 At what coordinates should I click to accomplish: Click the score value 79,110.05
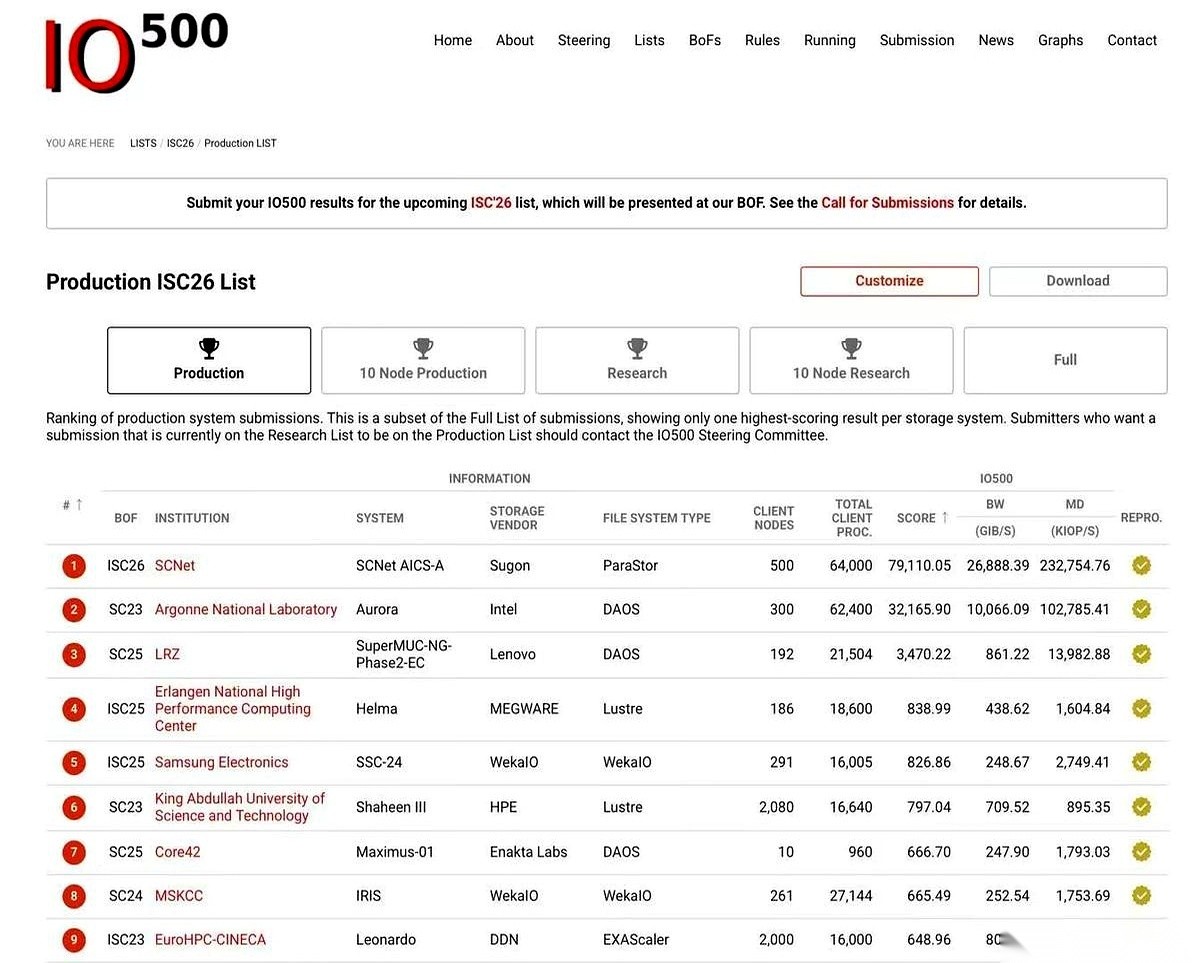(x=919, y=566)
